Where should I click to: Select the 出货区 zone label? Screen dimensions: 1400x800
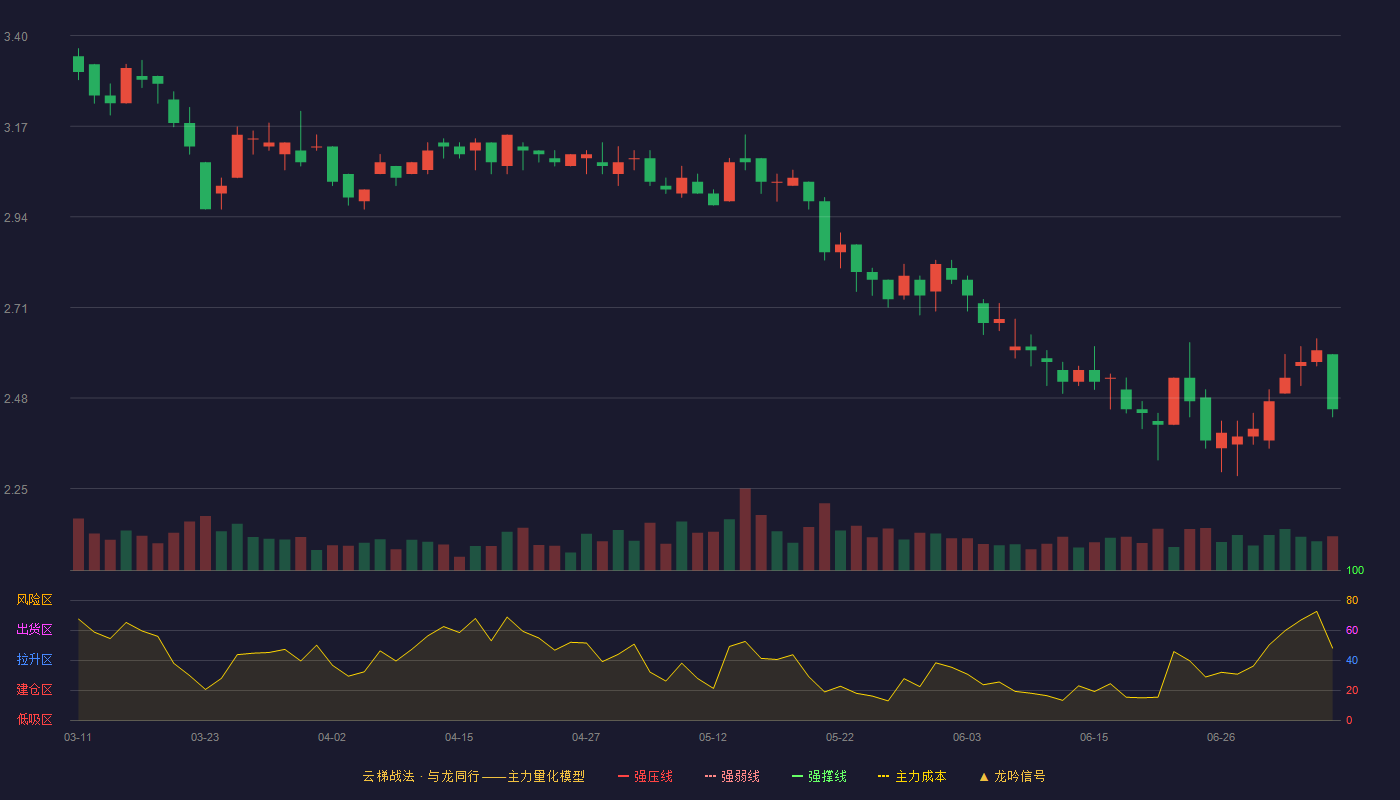(34, 630)
